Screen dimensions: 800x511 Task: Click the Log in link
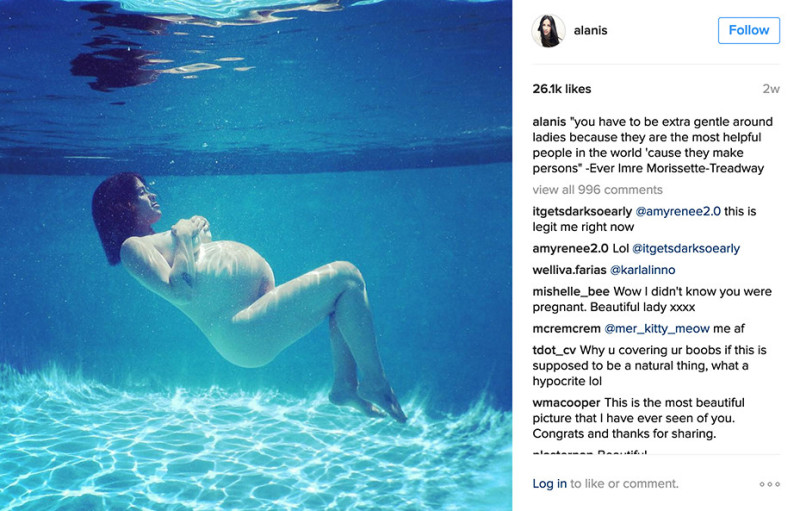pos(549,483)
